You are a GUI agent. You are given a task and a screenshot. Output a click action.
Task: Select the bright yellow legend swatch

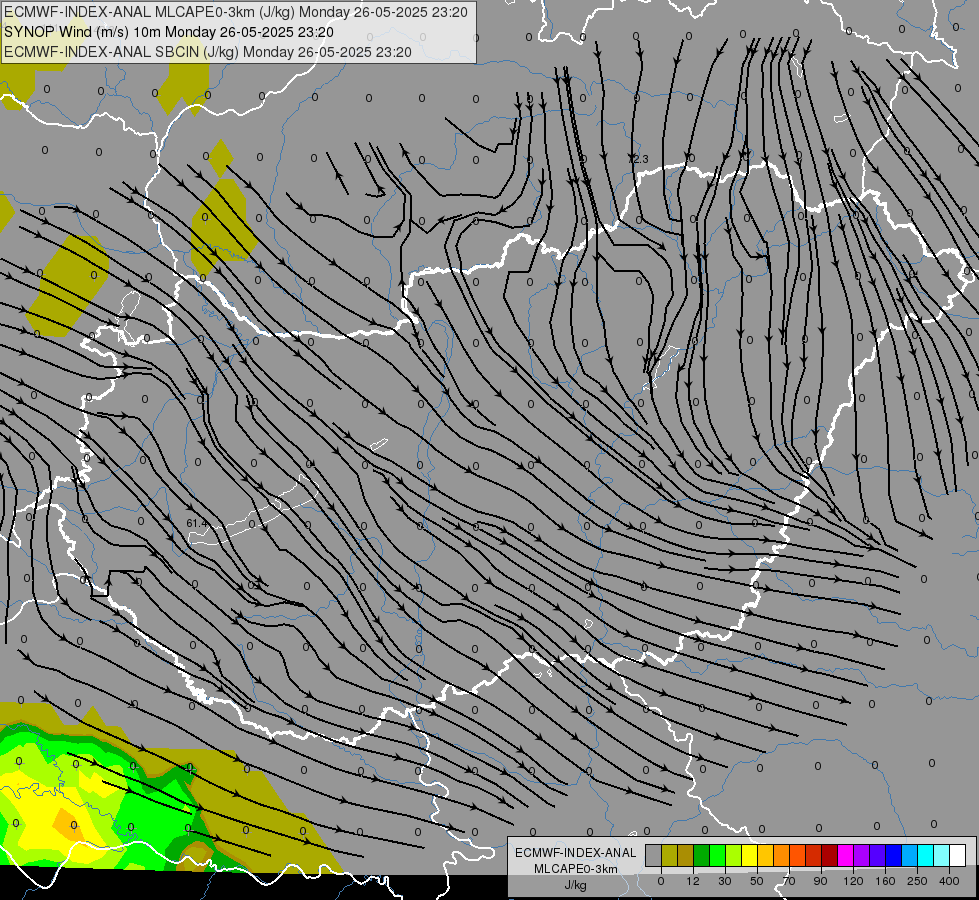750,855
